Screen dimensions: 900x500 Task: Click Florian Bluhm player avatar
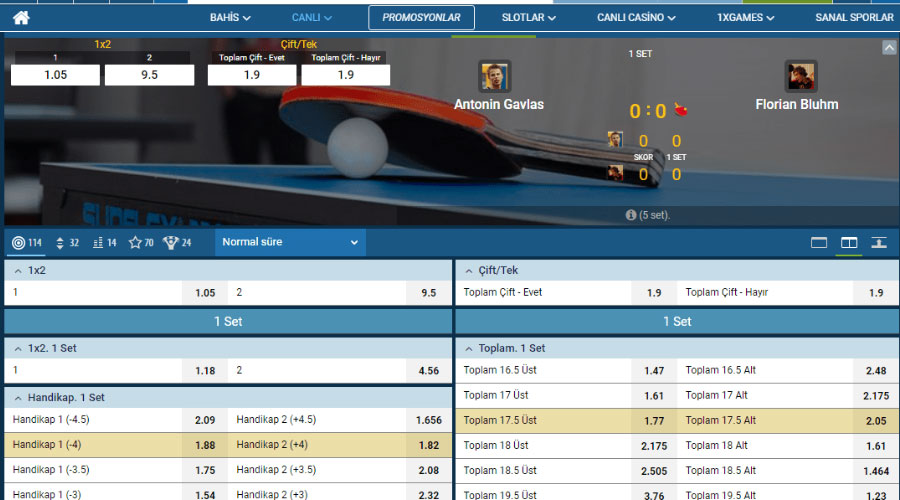click(x=800, y=77)
